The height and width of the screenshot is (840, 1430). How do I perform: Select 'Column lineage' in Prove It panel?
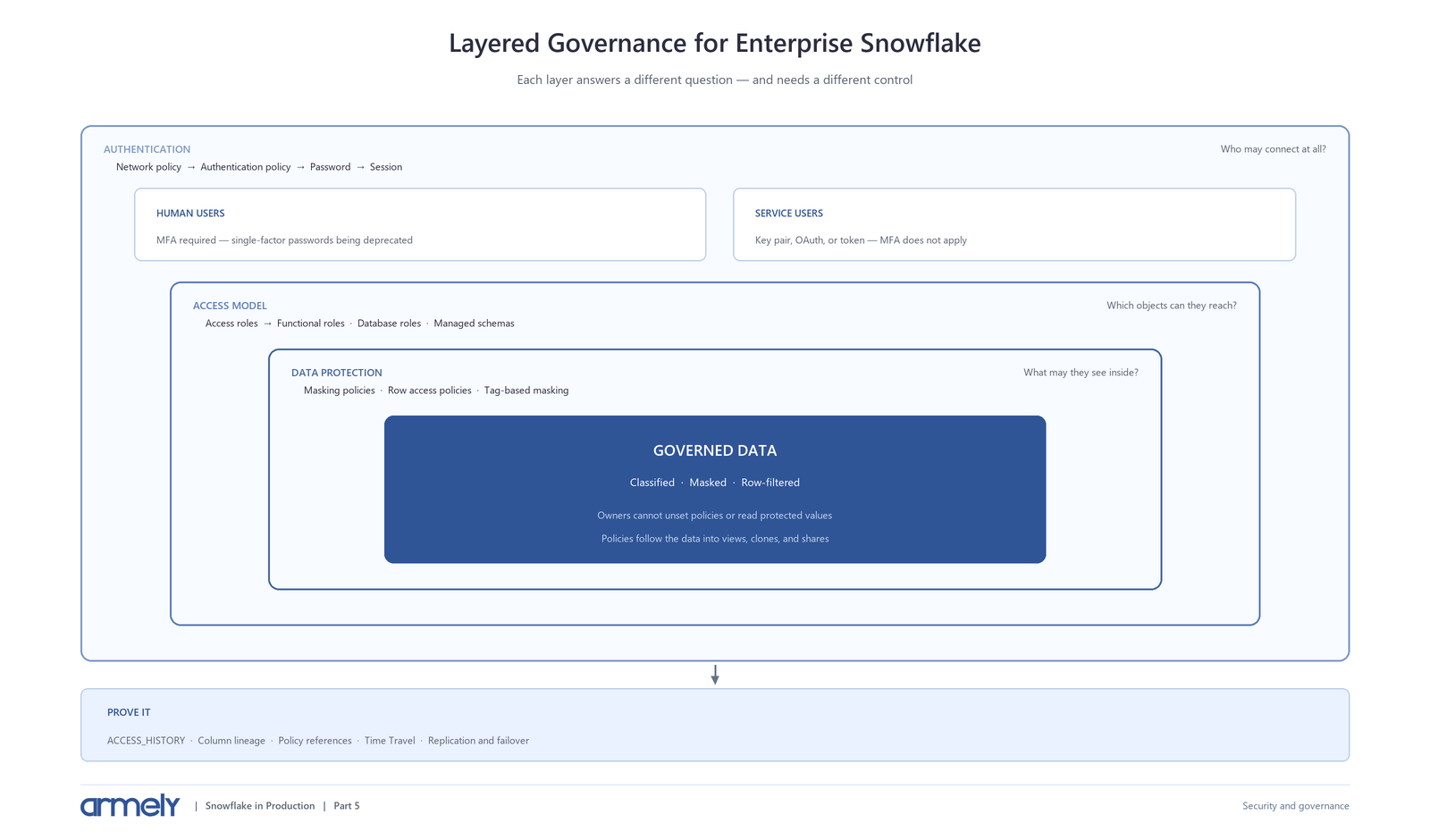231,741
